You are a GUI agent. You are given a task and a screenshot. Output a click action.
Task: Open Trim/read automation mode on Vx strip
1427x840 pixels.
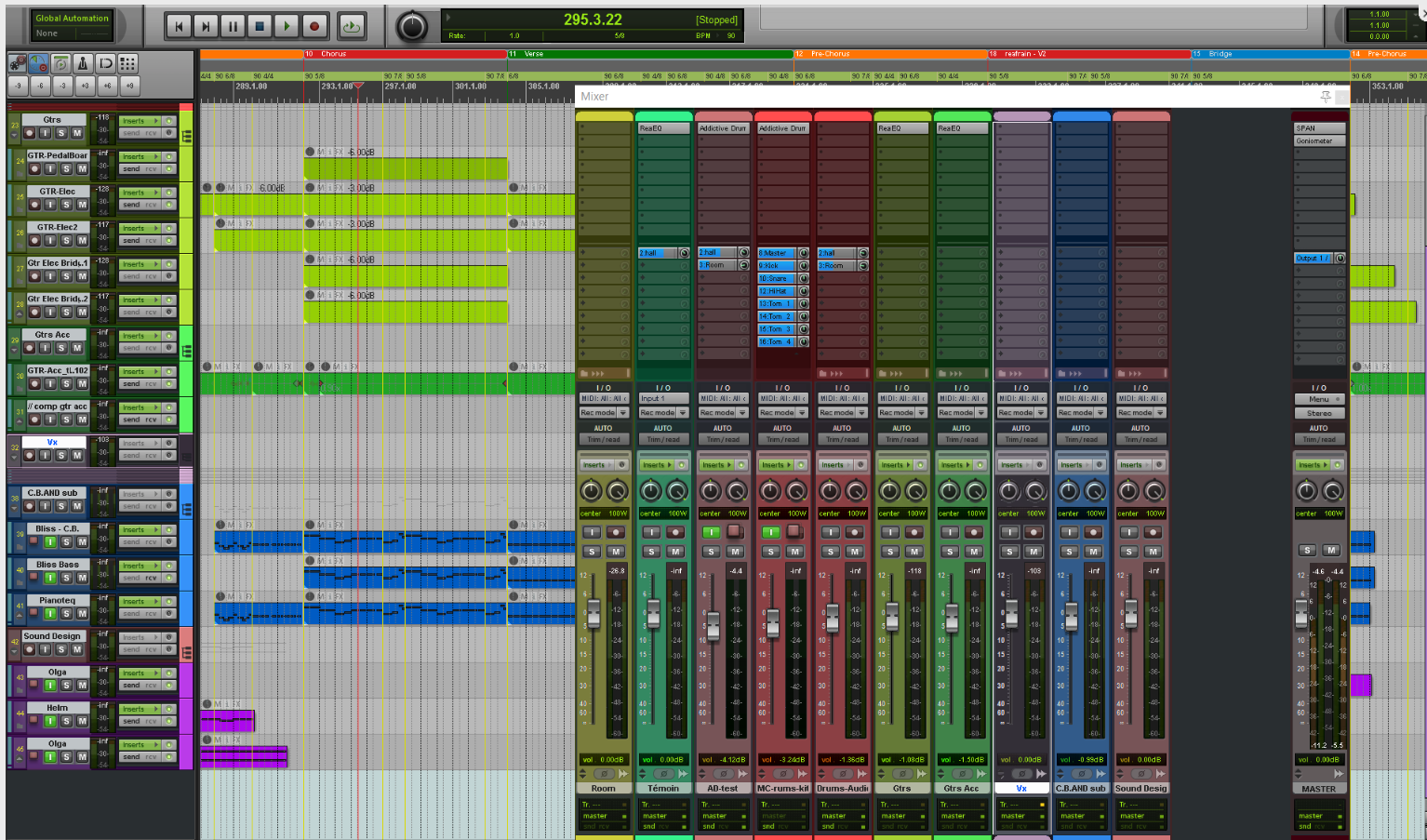(x=1021, y=439)
